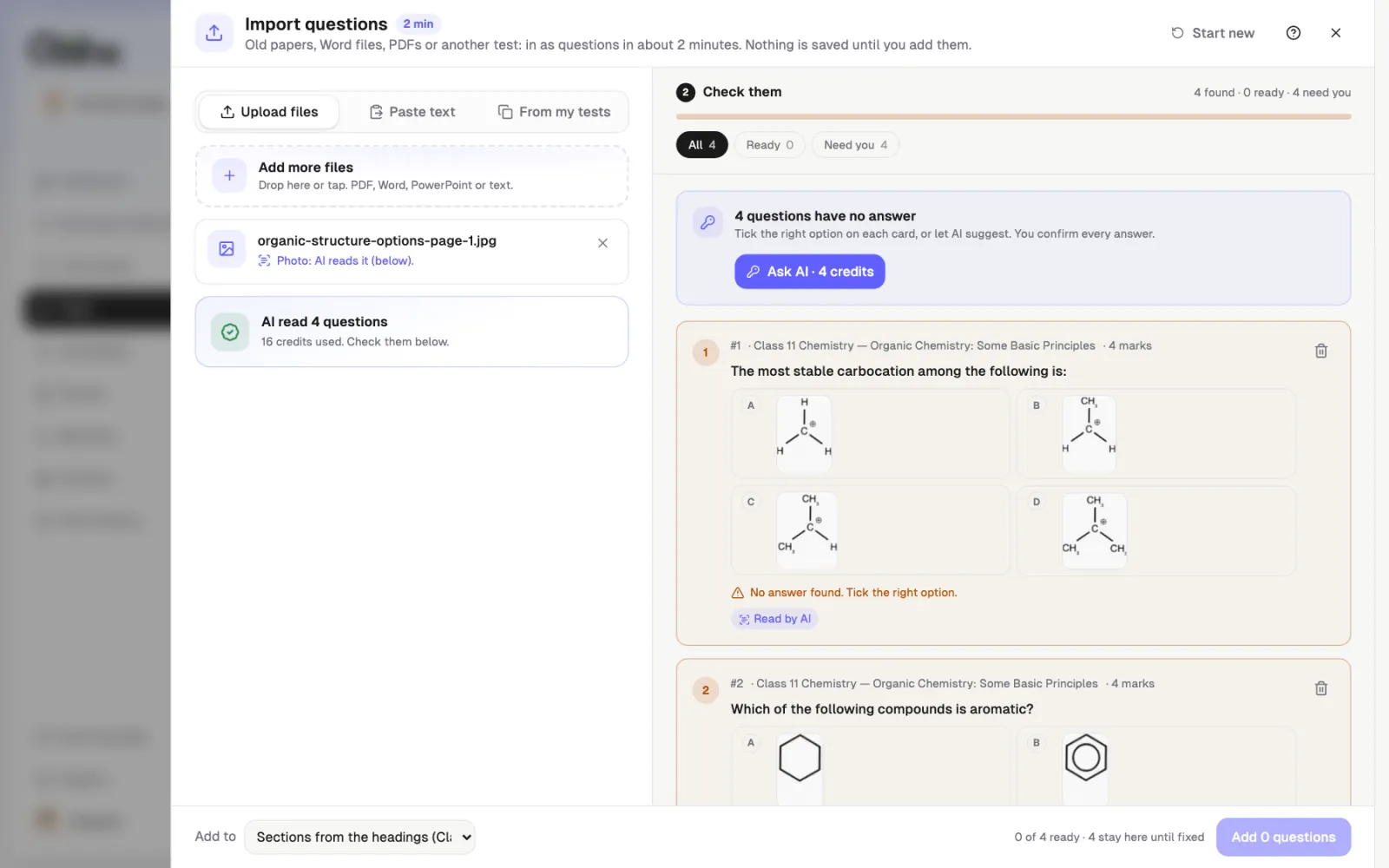Open the Add to sections dropdown

(359, 837)
